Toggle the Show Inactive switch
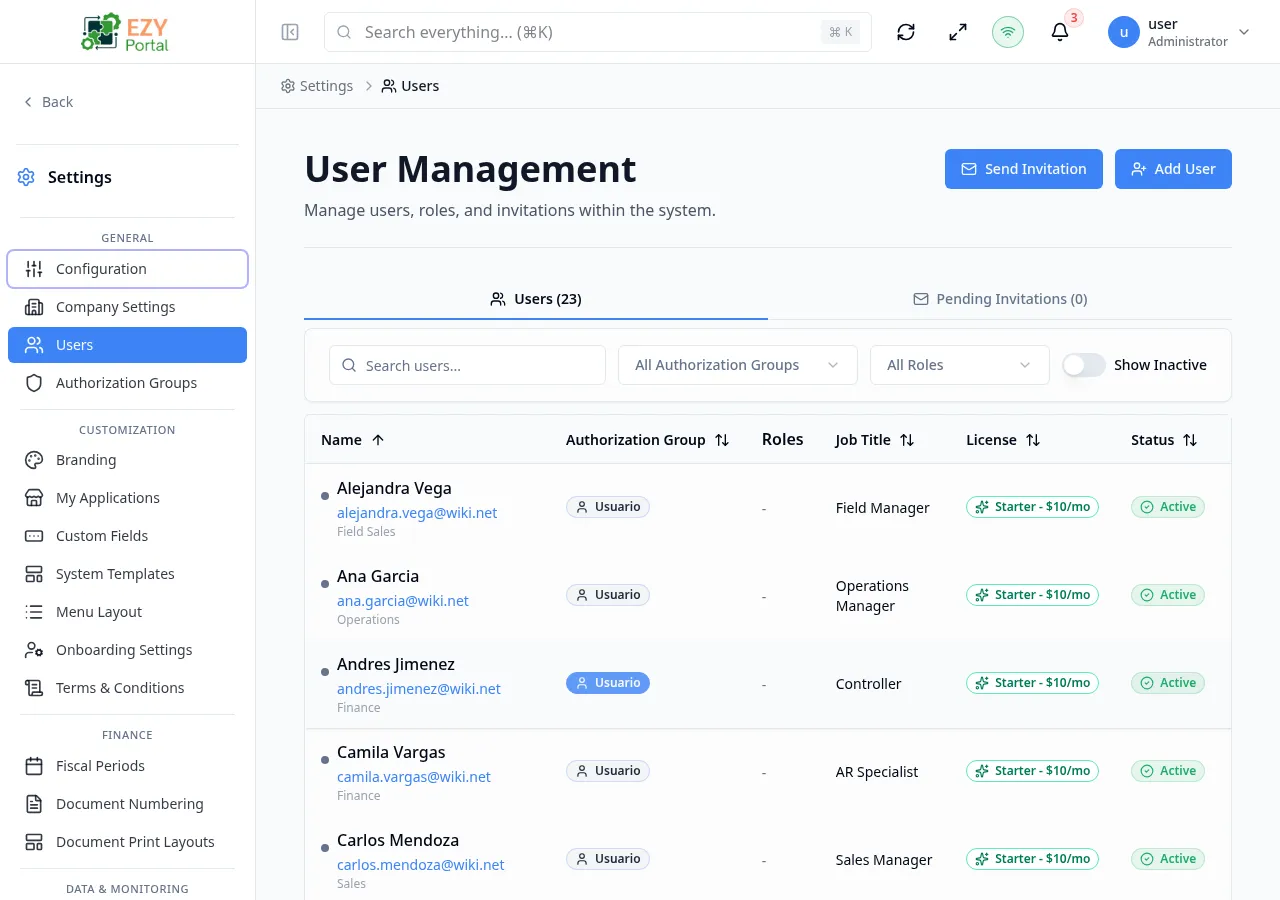1280x900 pixels. click(1084, 365)
